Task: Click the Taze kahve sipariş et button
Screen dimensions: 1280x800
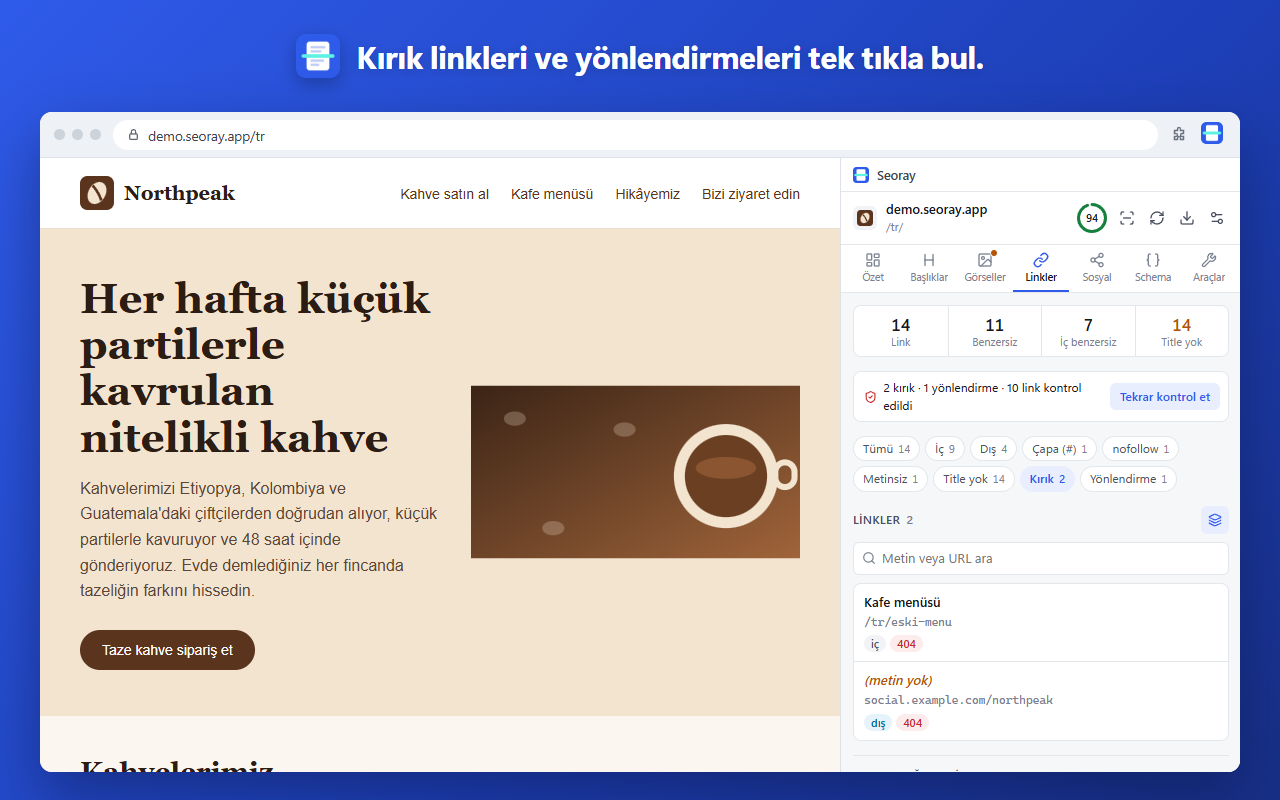Action: tap(167, 650)
